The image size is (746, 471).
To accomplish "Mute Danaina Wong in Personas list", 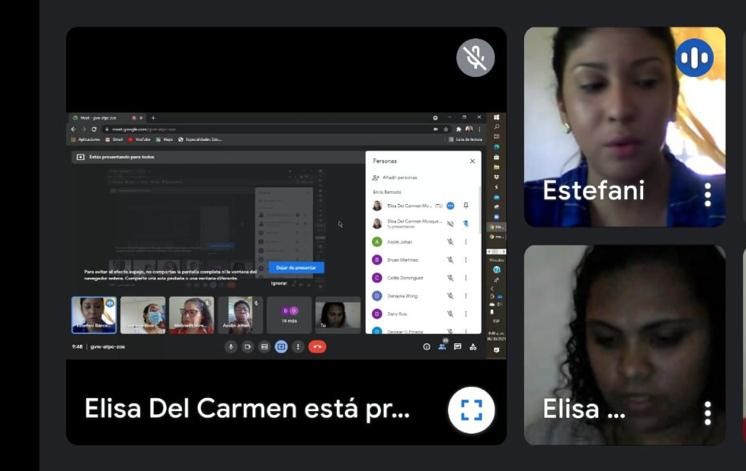I will point(450,296).
